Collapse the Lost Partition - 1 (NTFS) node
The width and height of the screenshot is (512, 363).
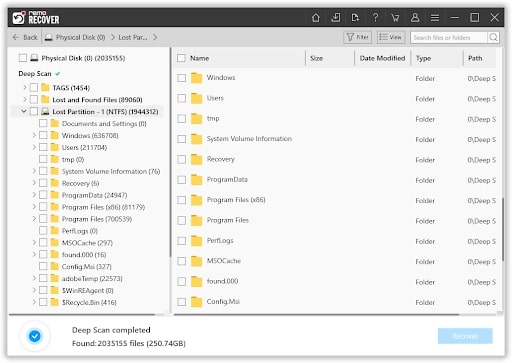24,111
